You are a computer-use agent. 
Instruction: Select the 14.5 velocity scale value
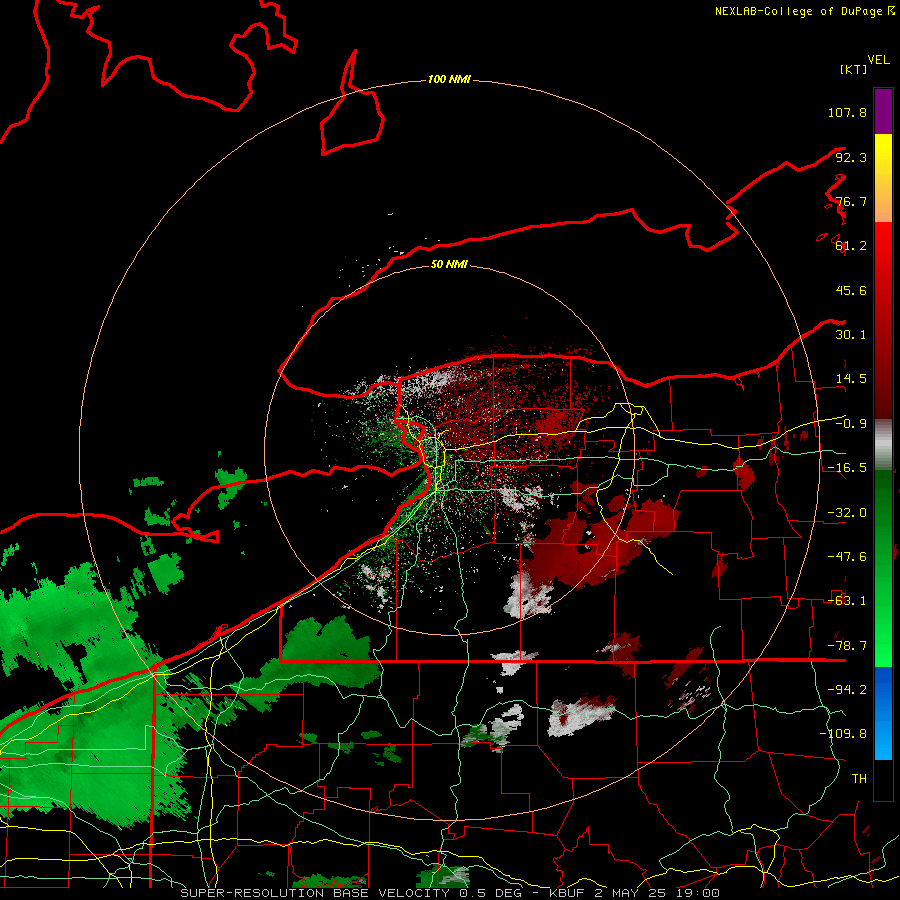(x=851, y=379)
